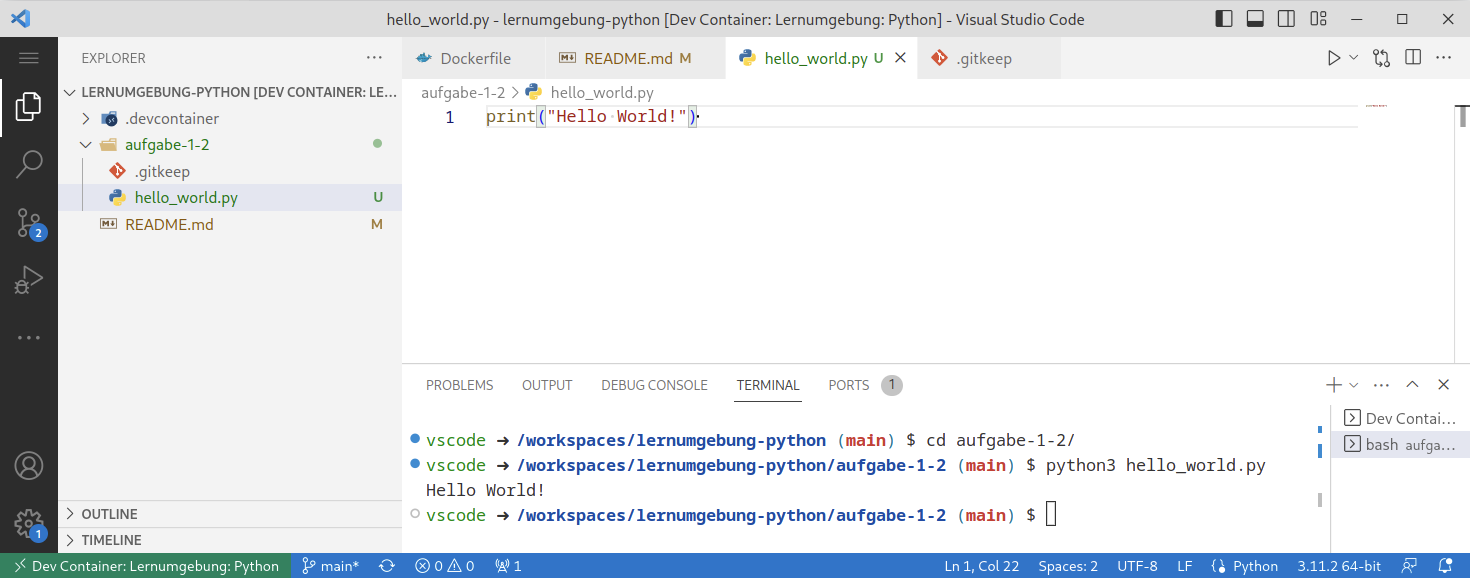
Task: Maximize the terminal panel size
Action: [1412, 385]
